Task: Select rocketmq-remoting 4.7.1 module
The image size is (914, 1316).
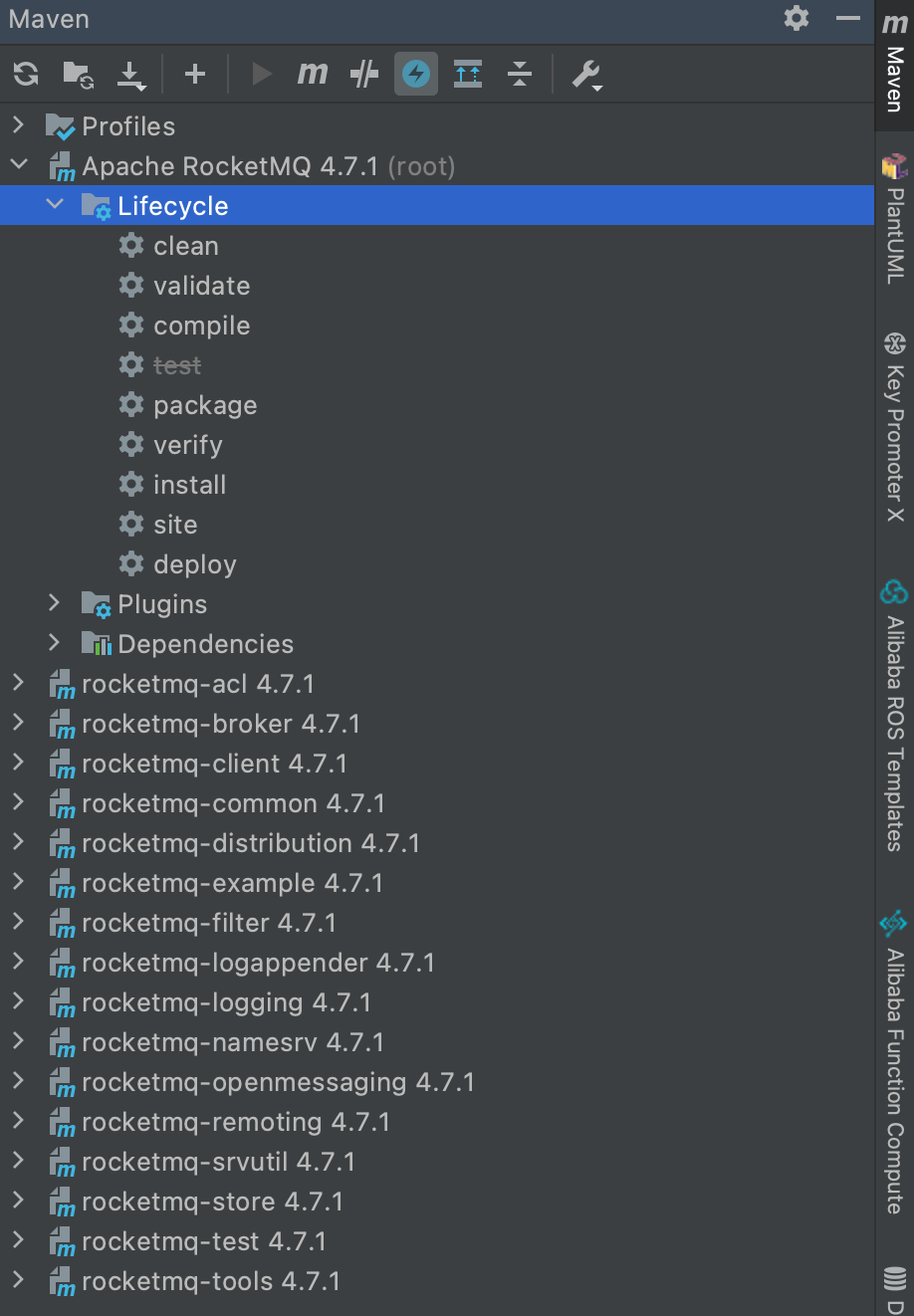Action: click(236, 1122)
